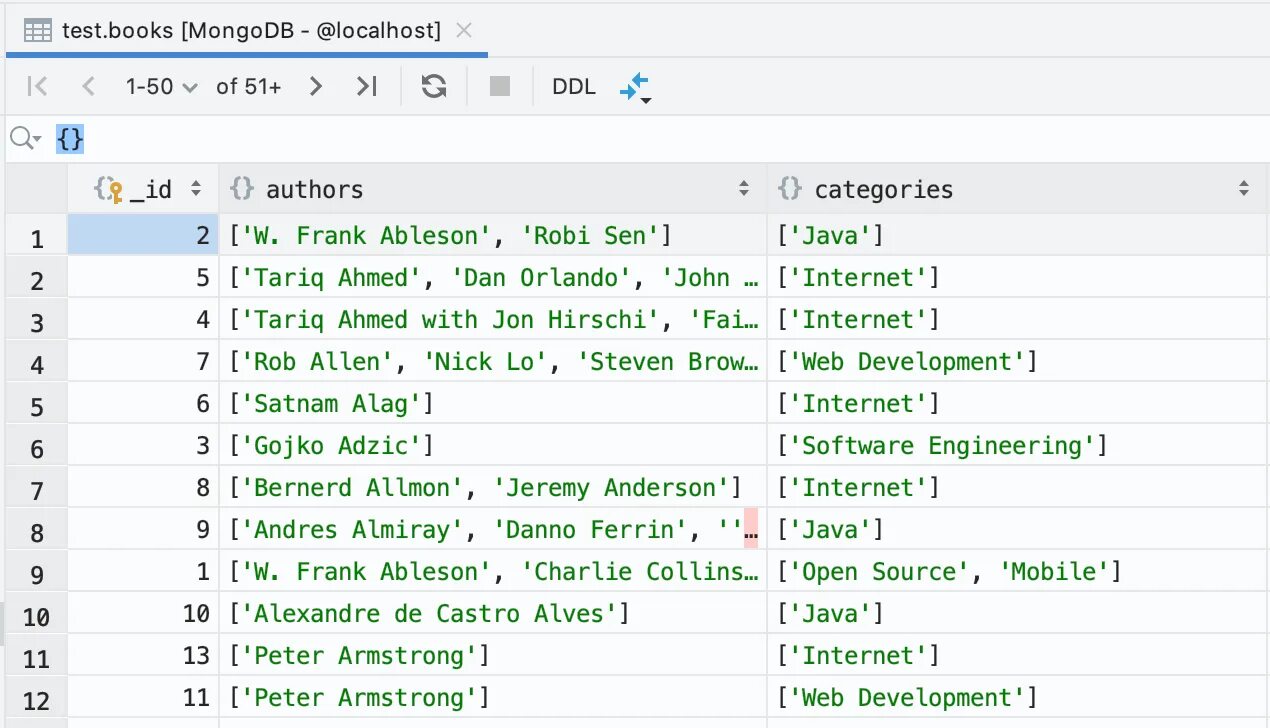Viewport: 1270px width, 728px height.
Task: Close the test.books tab
Action: click(463, 30)
